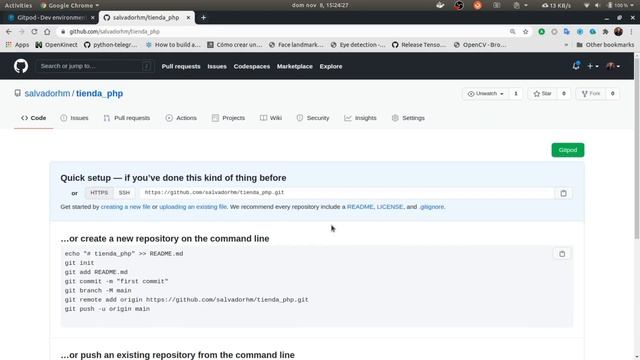Focus the Search or jump to box
Image resolution: width=640 pixels, height=360 pixels.
coord(95,66)
